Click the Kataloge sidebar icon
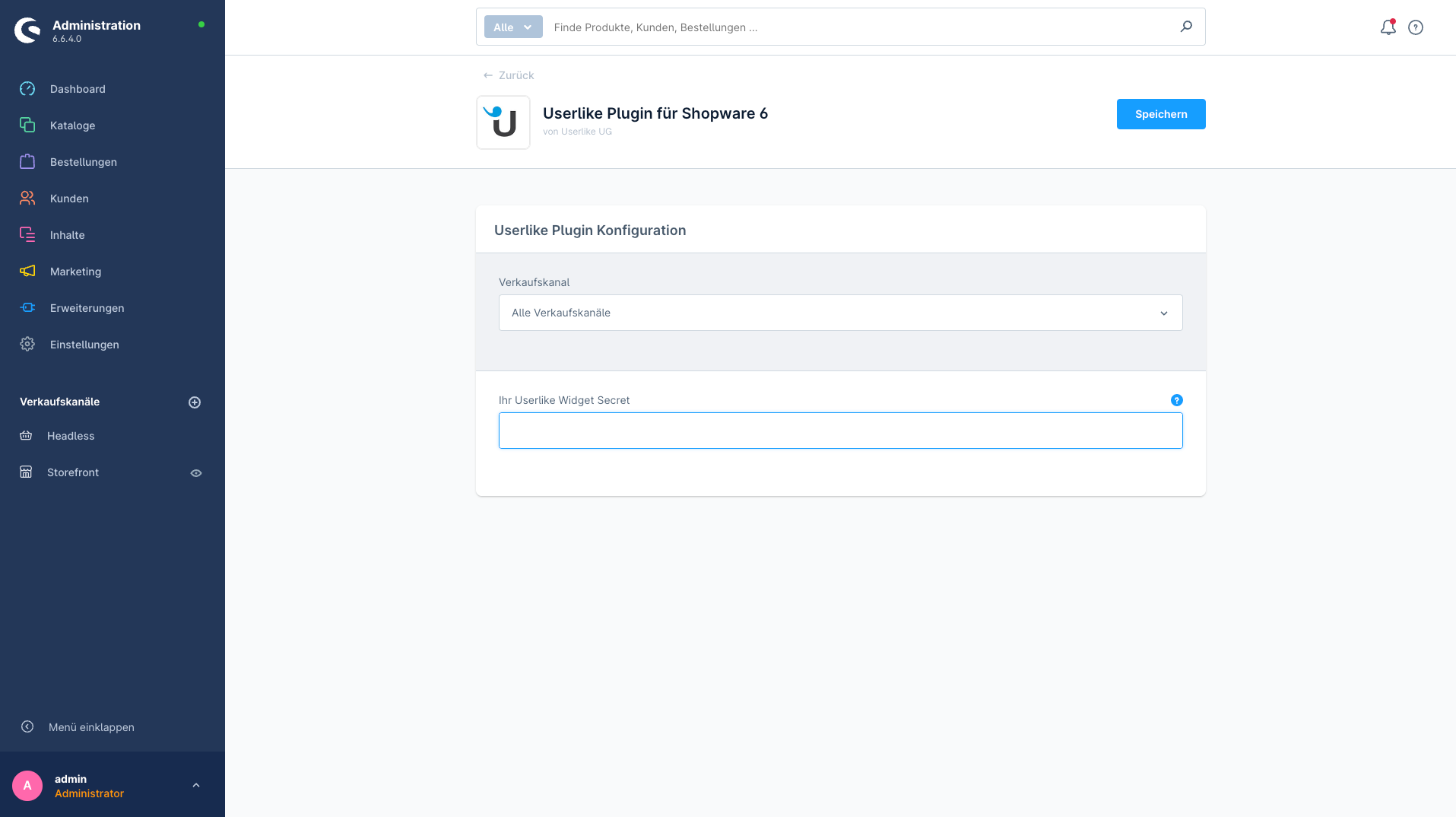Image resolution: width=1456 pixels, height=817 pixels. (27, 126)
